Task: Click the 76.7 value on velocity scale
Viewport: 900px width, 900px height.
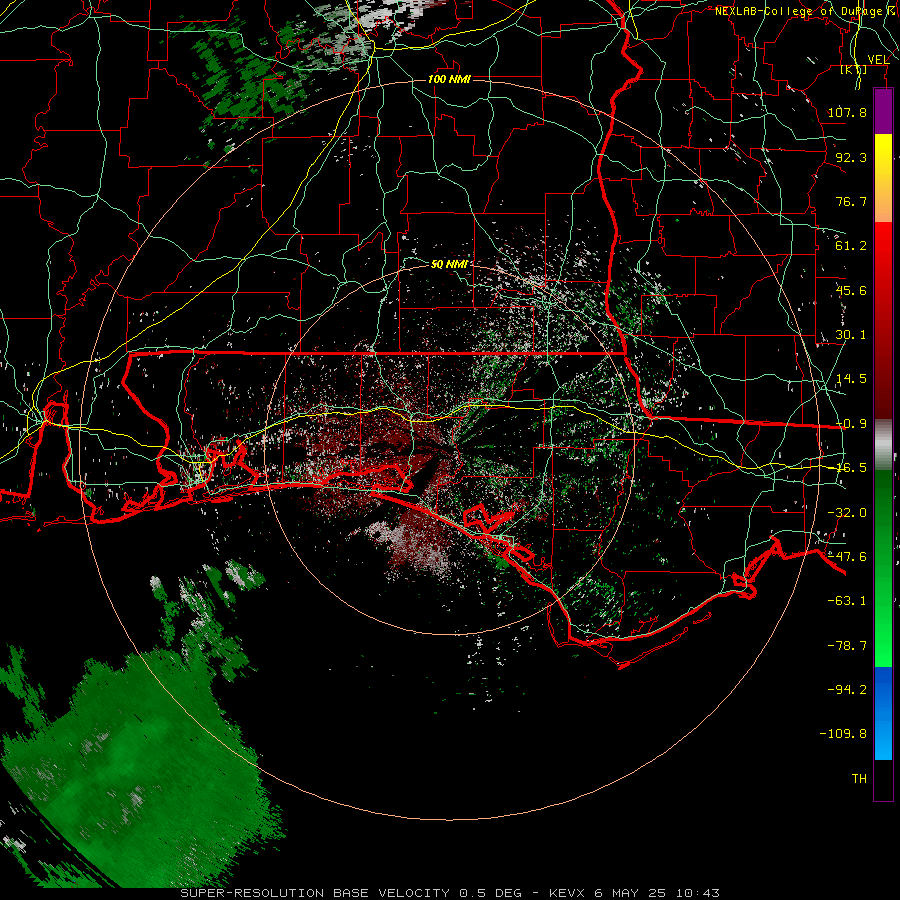Action: pyautogui.click(x=851, y=201)
